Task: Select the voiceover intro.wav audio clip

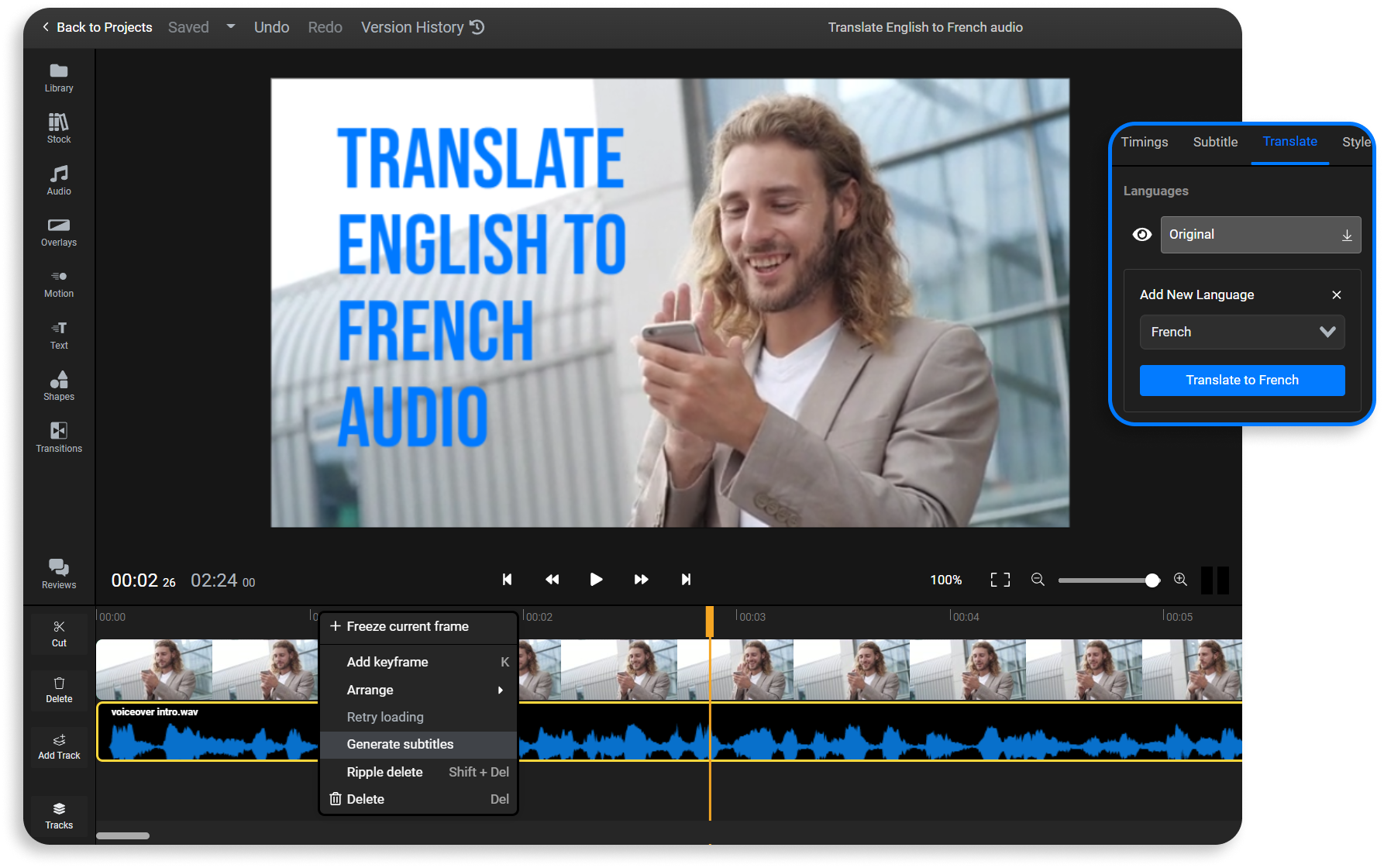Action: pos(670,732)
